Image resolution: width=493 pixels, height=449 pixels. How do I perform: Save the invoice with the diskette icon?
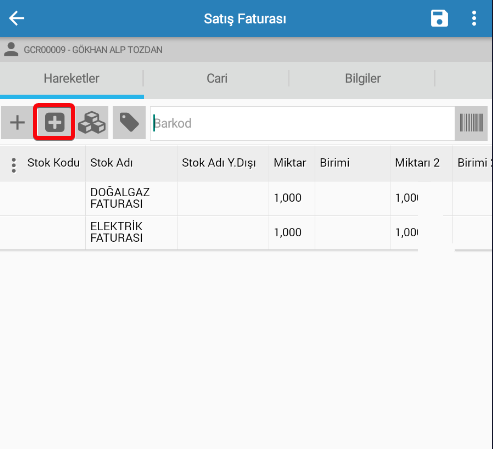[x=439, y=18]
